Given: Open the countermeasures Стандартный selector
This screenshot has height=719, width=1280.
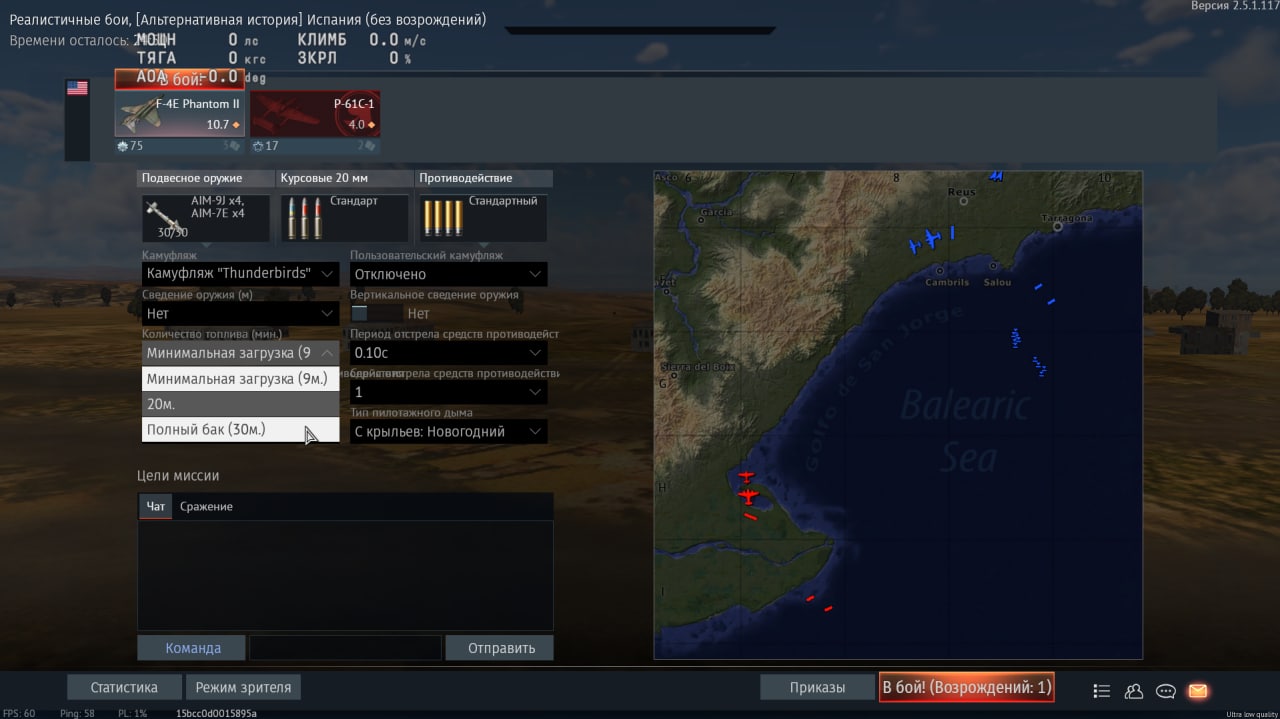Looking at the screenshot, I should click(483, 218).
